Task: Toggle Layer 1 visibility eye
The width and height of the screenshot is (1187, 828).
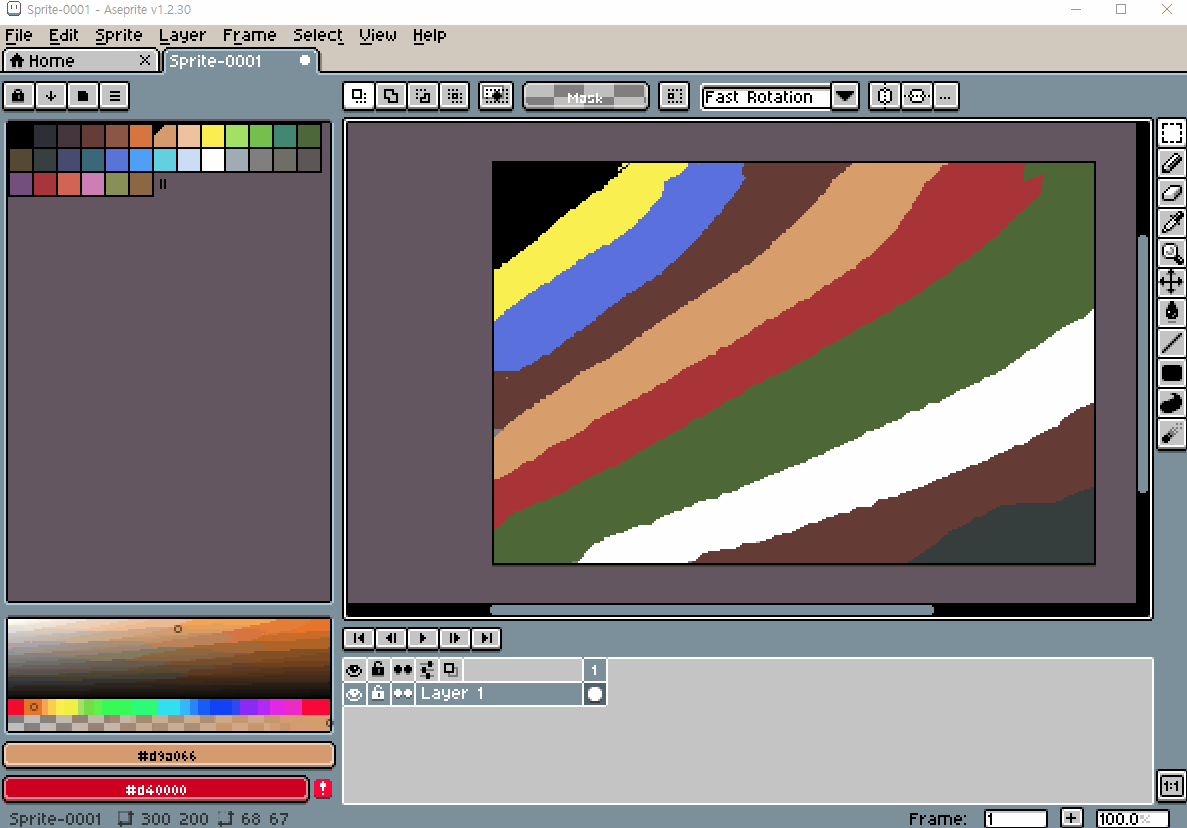Action: 354,693
